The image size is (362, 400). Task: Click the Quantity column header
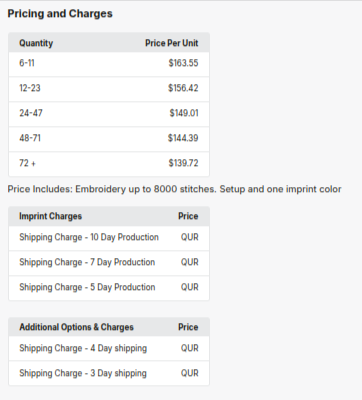point(36,43)
